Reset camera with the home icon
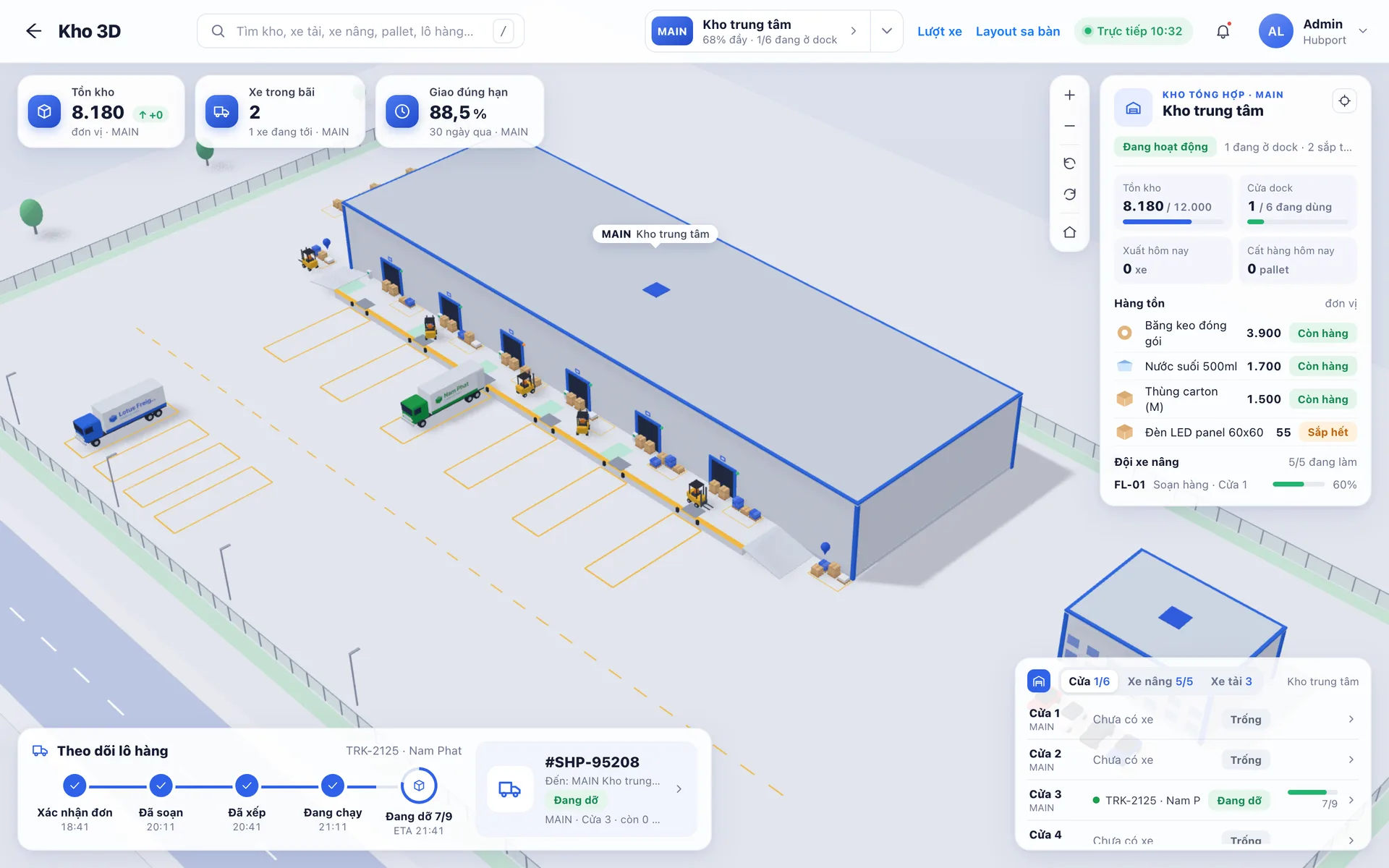Image resolution: width=1389 pixels, height=868 pixels. [1069, 232]
